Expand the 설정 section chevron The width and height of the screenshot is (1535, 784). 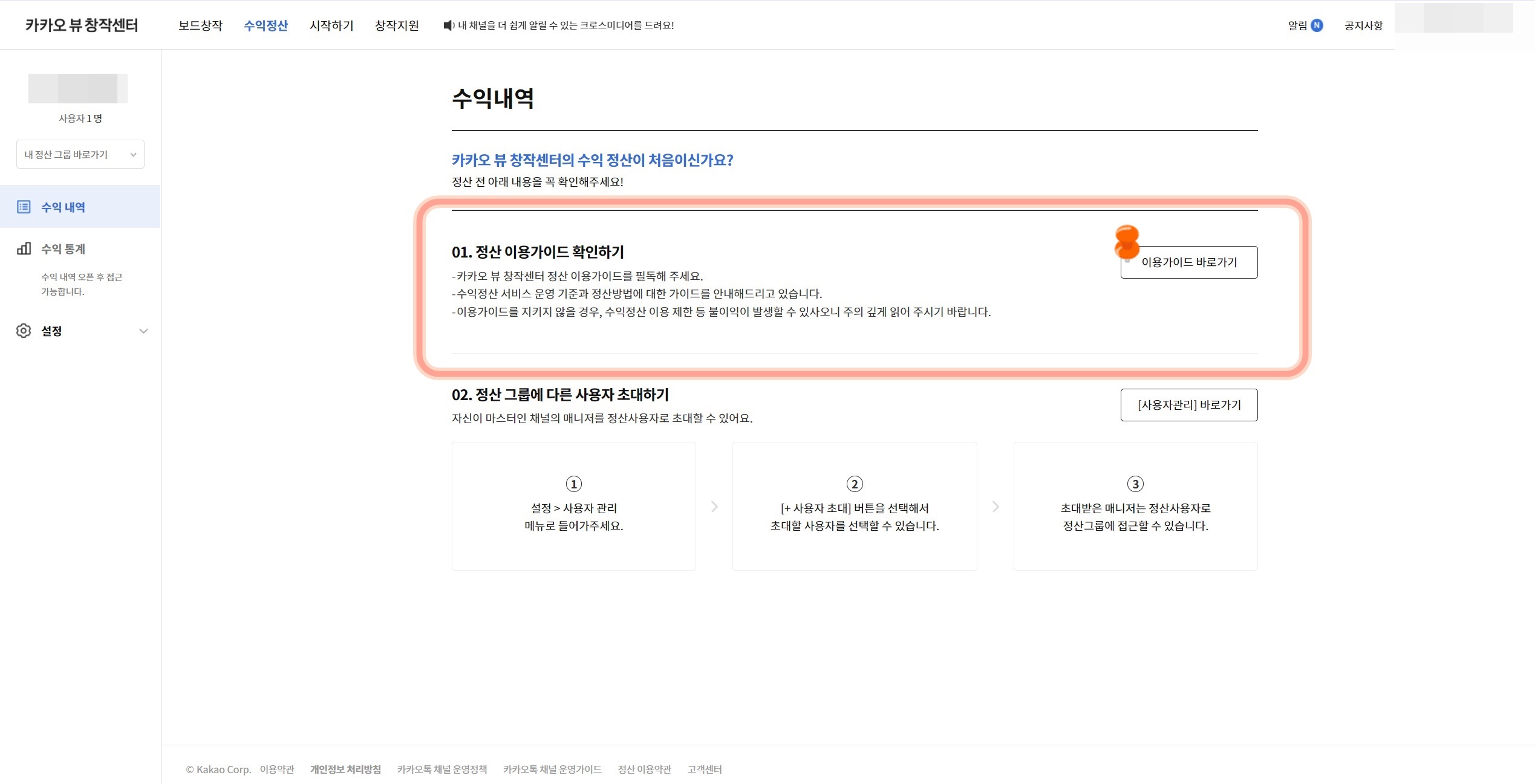143,331
